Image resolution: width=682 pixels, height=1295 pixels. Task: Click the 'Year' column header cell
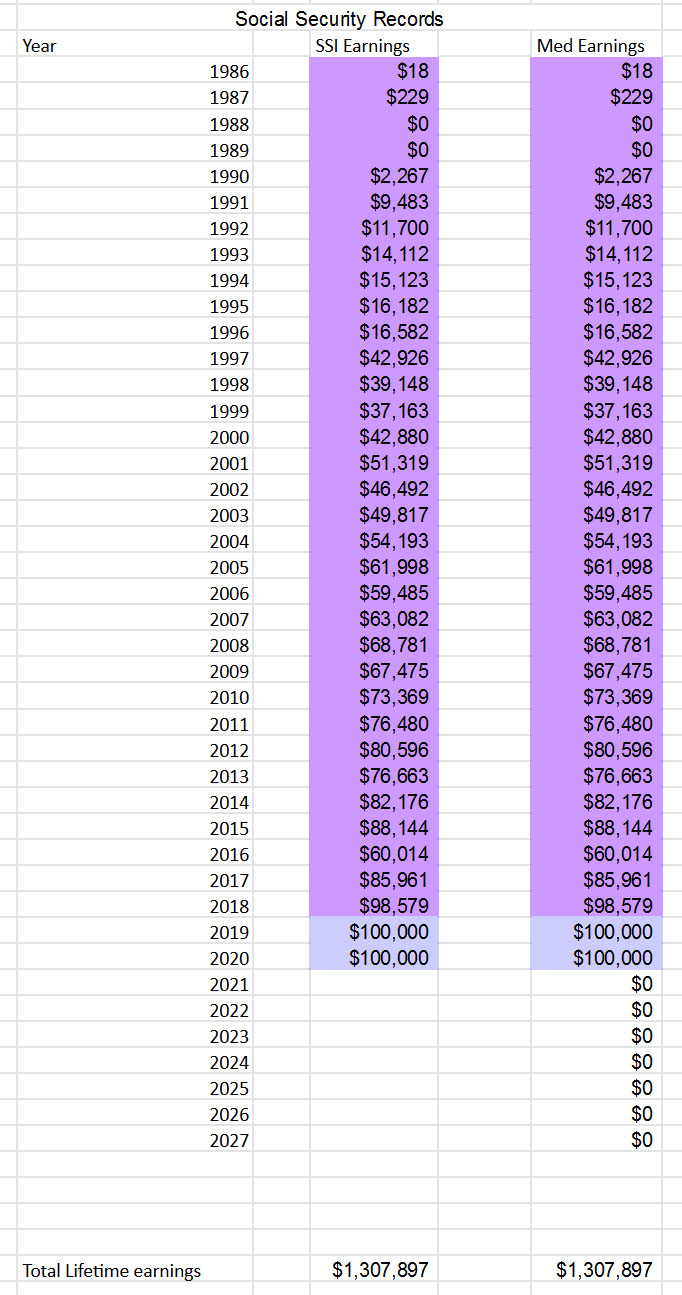tap(40, 46)
